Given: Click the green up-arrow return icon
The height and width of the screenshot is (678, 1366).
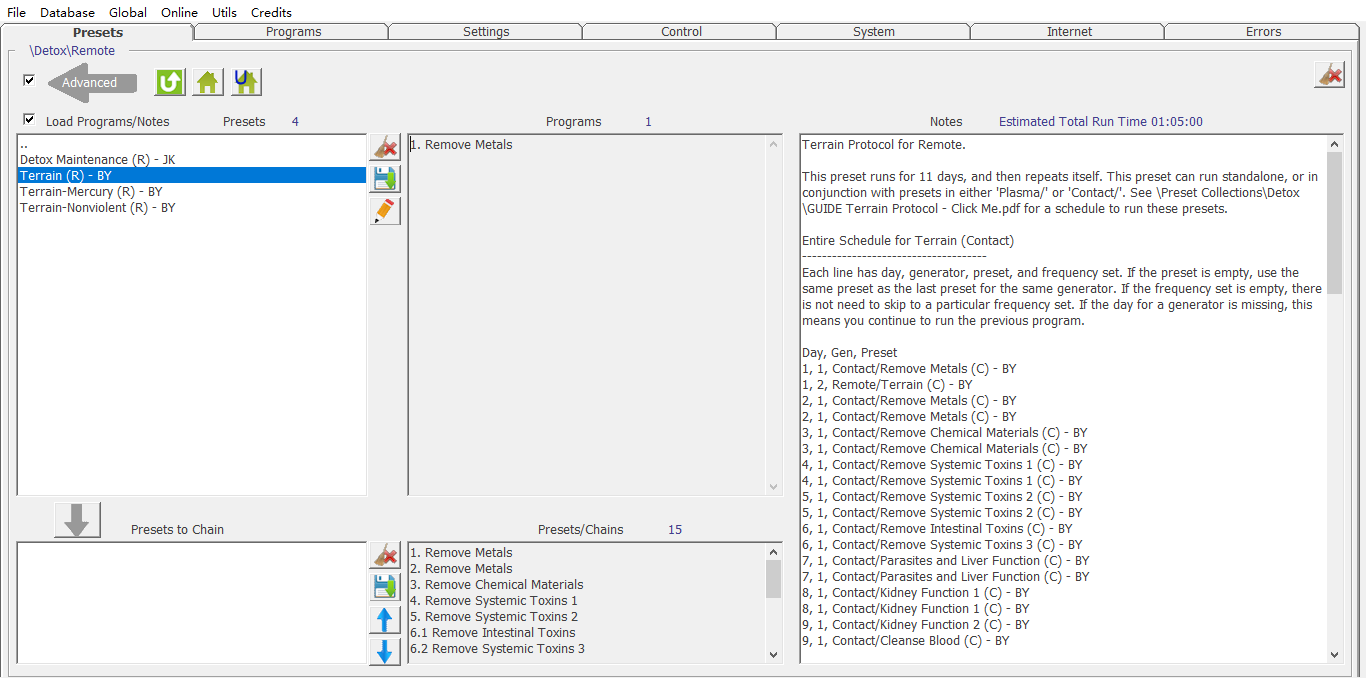Looking at the screenshot, I should pyautogui.click(x=170, y=82).
